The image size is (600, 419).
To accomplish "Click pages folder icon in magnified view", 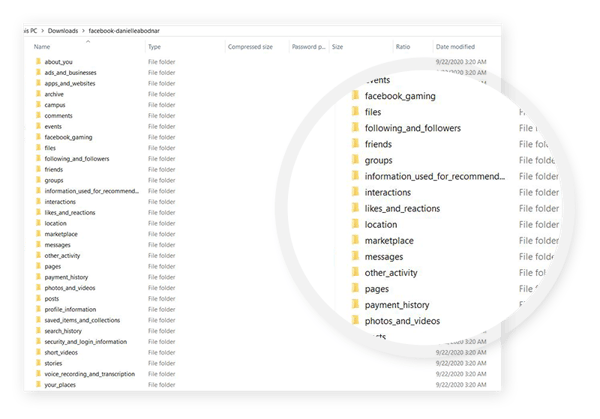I will (x=355, y=288).
